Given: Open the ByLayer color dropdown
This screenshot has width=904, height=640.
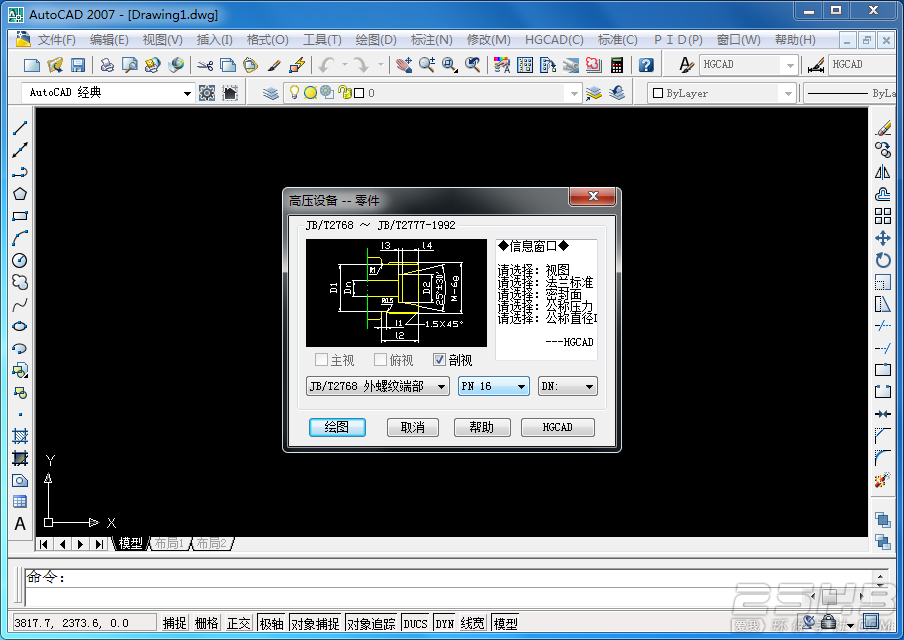Looking at the screenshot, I should 722,93.
